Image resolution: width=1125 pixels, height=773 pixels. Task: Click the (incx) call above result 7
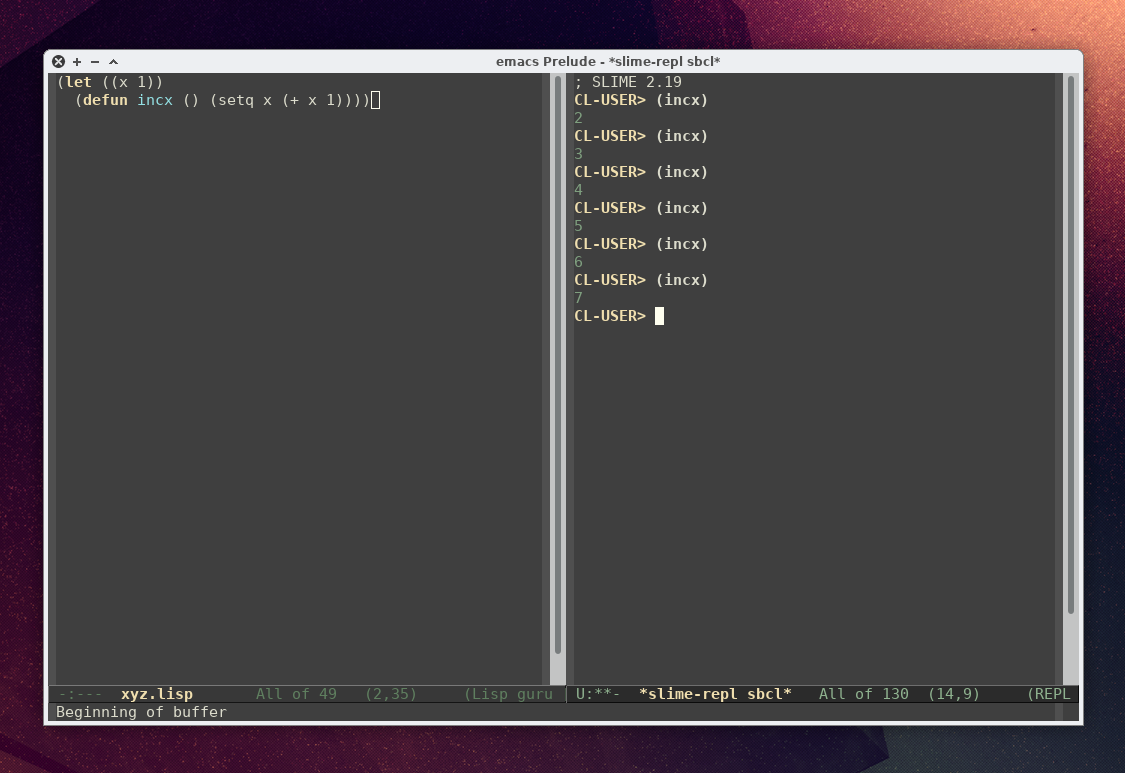point(682,279)
